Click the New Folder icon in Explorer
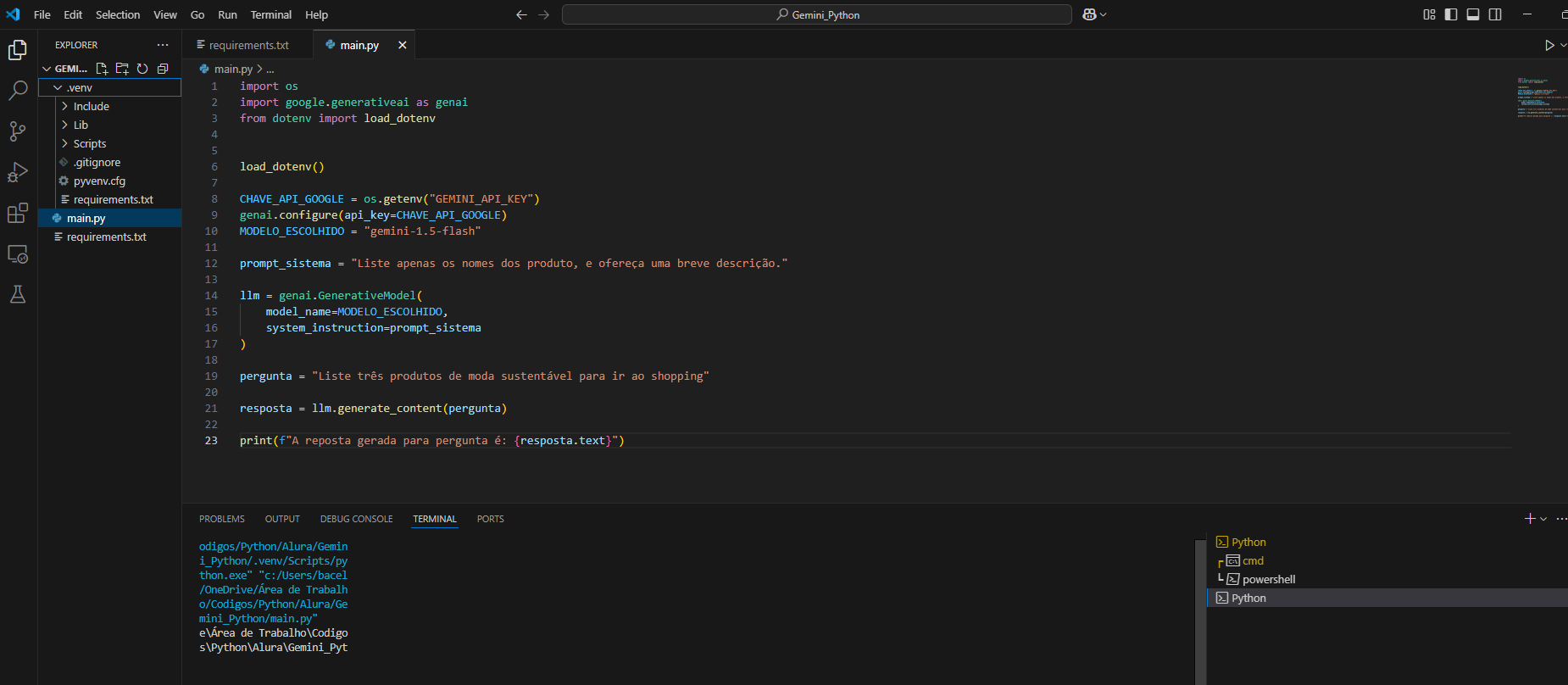The width and height of the screenshot is (1568, 685). pos(122,69)
